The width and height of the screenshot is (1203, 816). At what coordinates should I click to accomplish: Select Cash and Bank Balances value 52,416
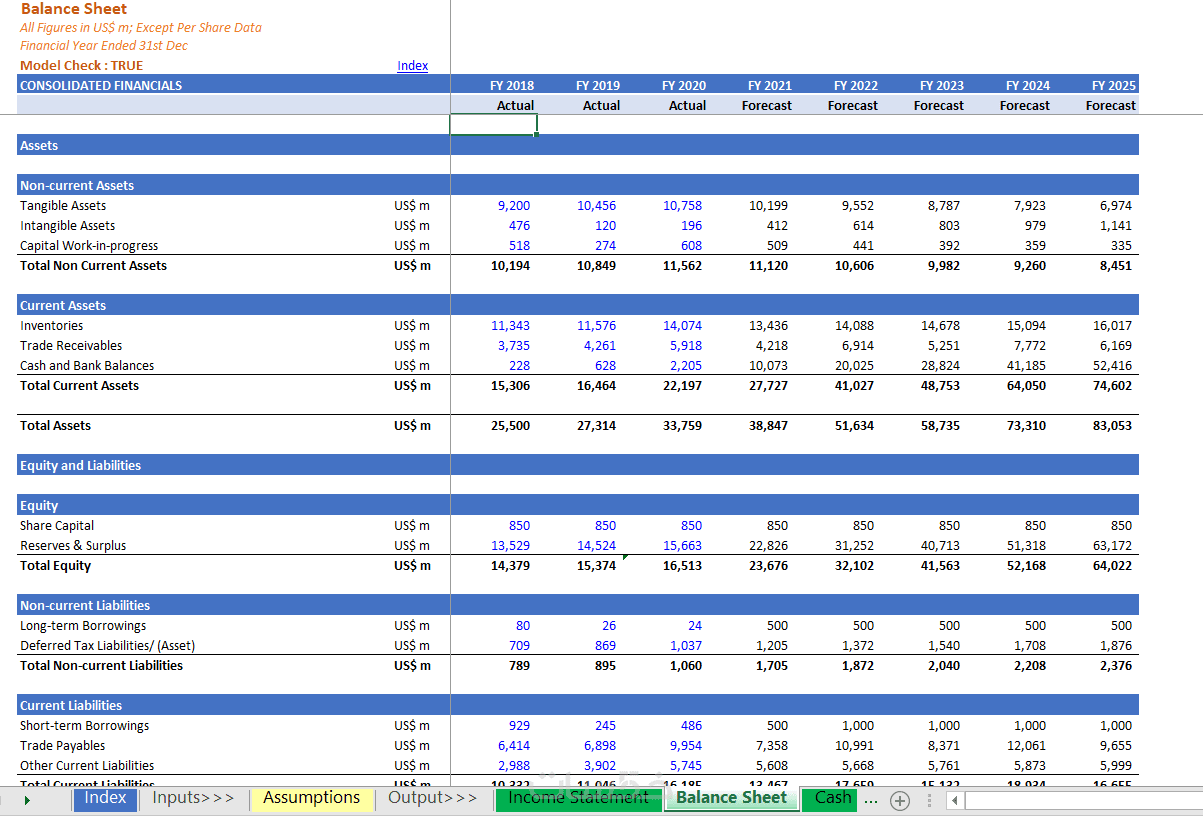[1112, 366]
